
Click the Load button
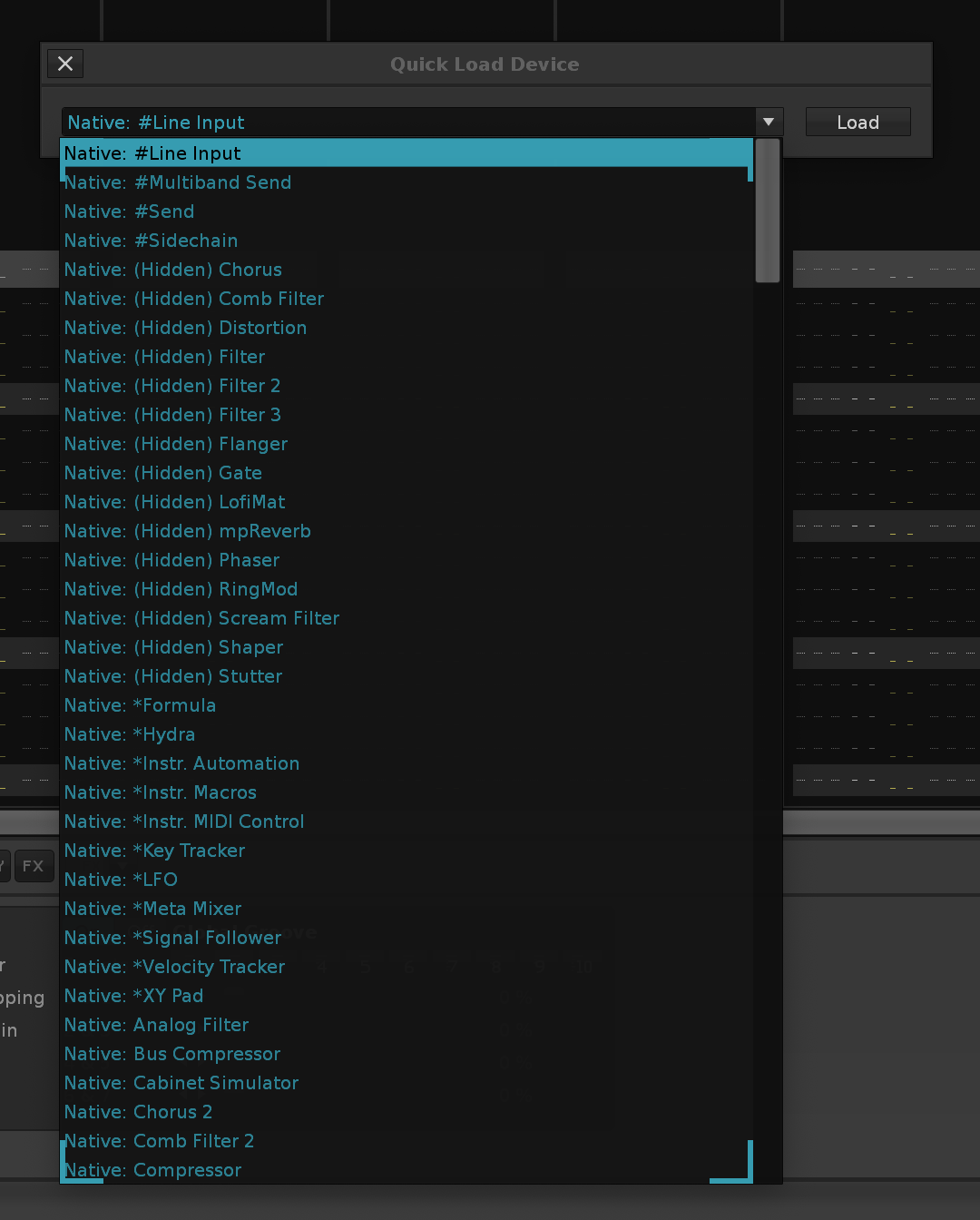point(857,123)
